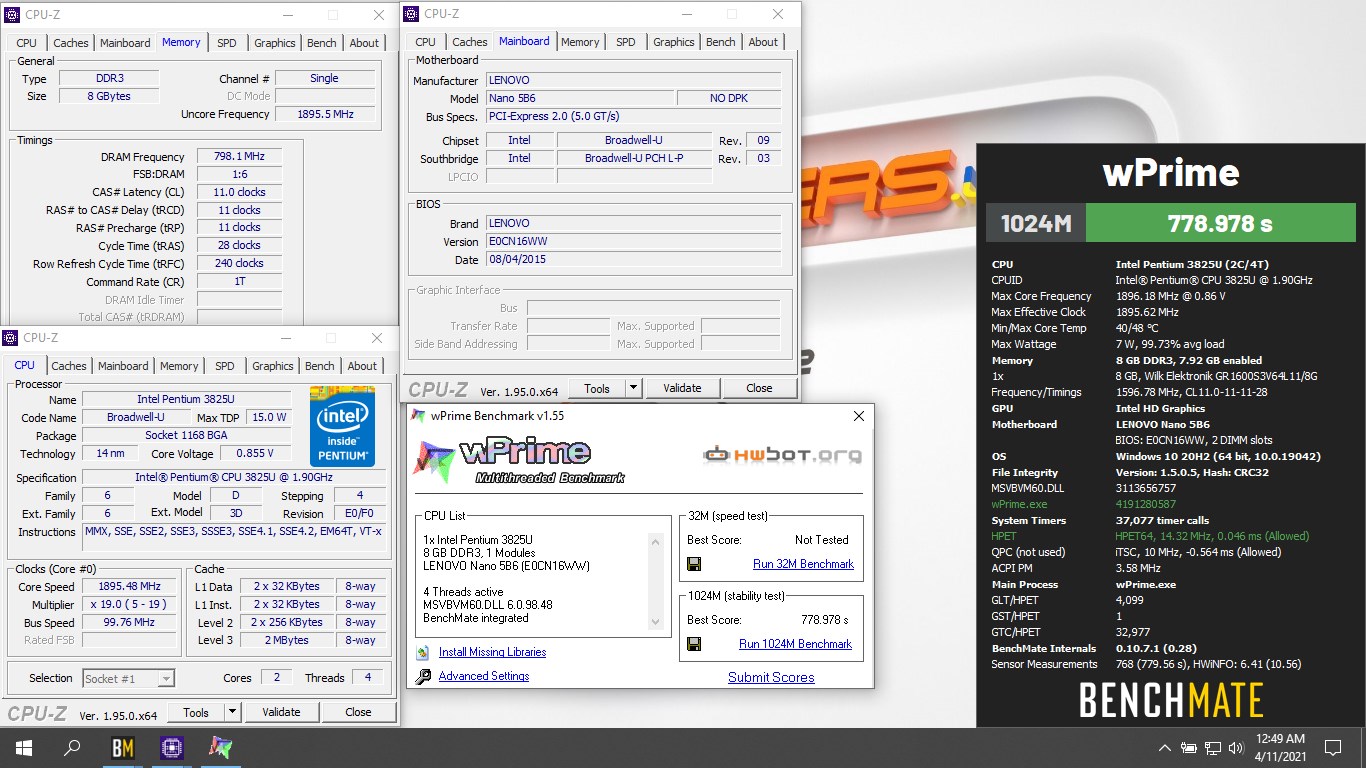
Task: Open BenchMate from the taskbar
Action: (122, 747)
